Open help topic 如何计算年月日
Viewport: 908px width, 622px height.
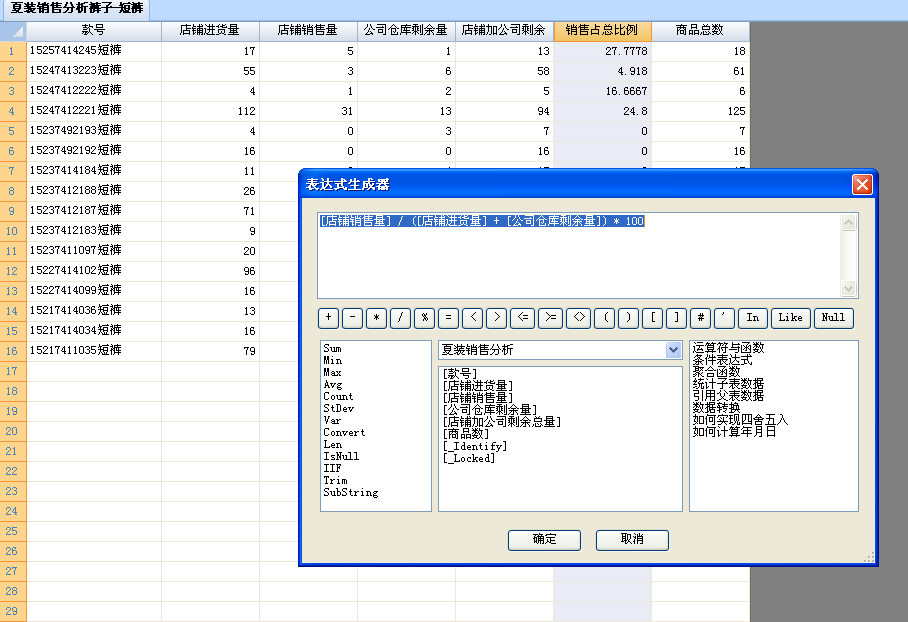(x=734, y=431)
